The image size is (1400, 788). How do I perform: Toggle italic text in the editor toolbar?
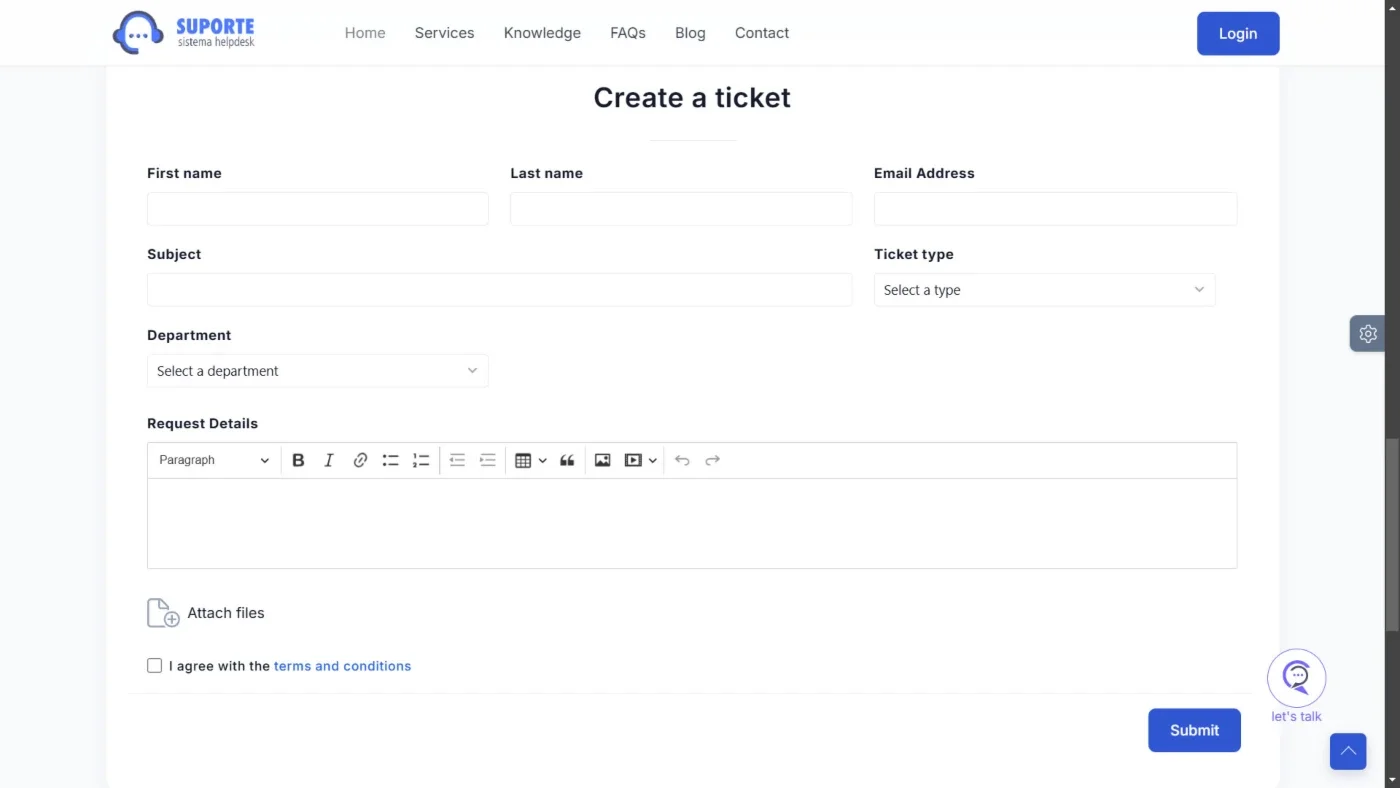pos(329,460)
